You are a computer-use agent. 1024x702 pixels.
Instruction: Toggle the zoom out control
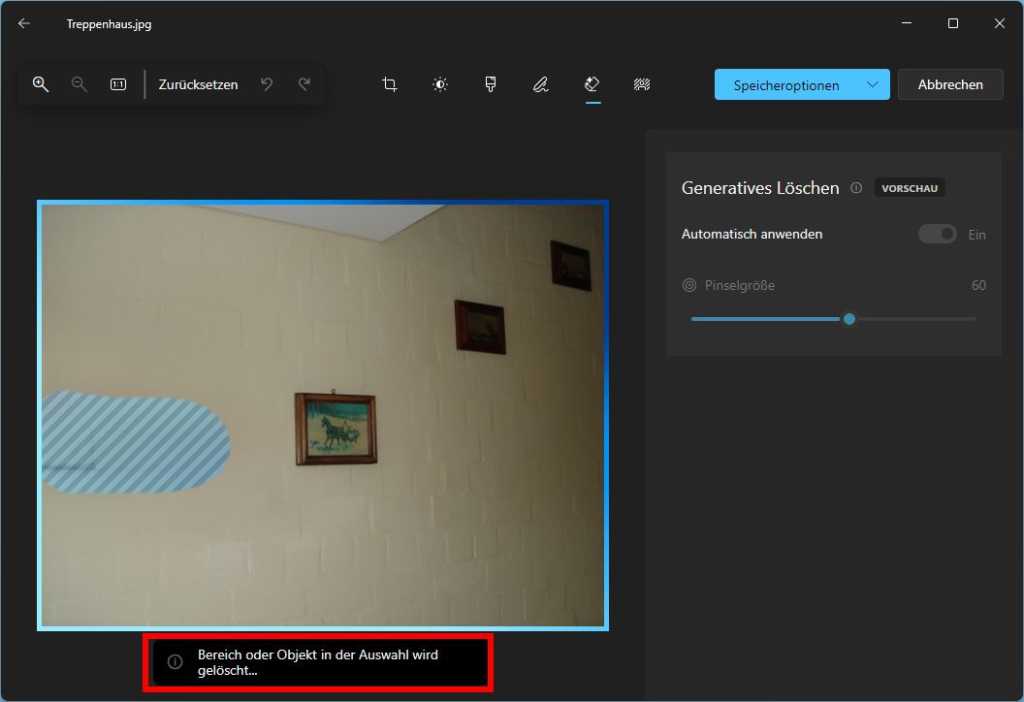(79, 84)
